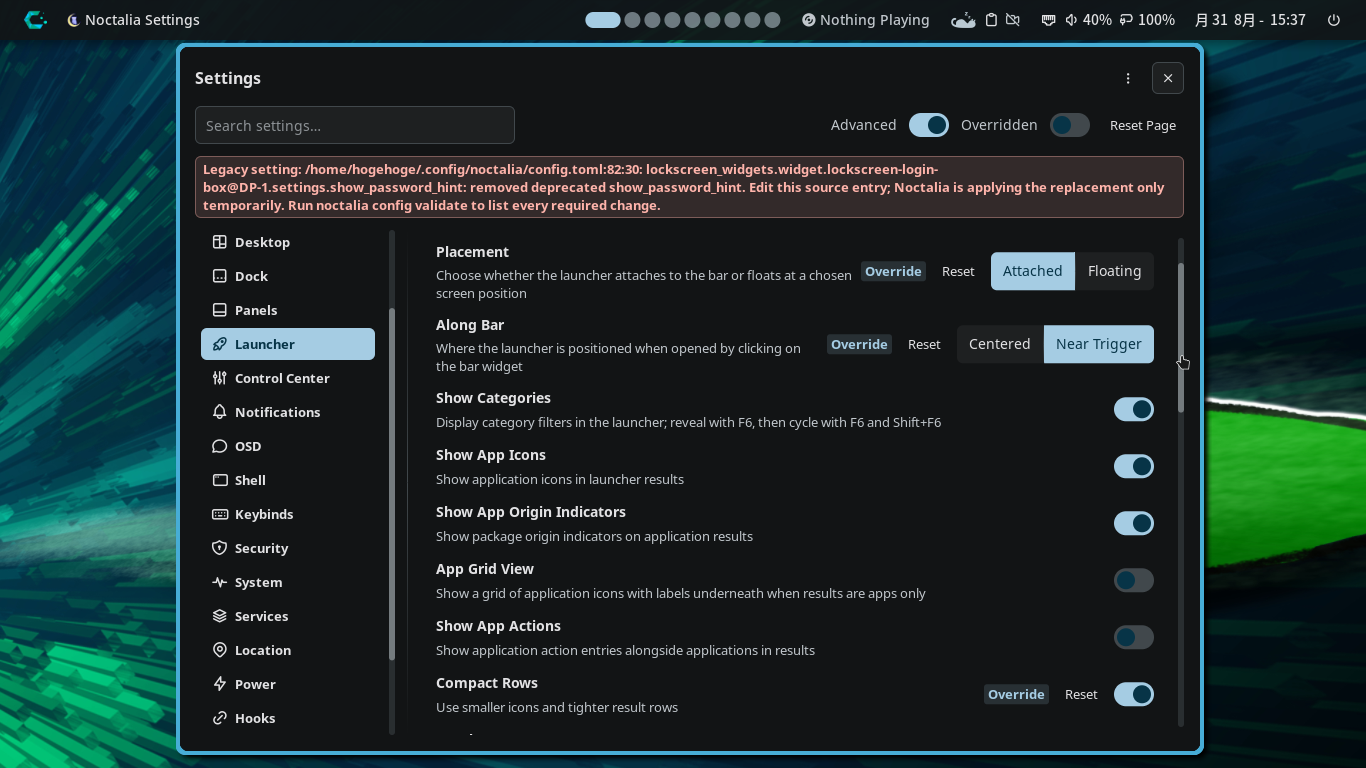The width and height of the screenshot is (1366, 768).
Task: Open the clipboard icon in the top bar
Action: coord(991,20)
